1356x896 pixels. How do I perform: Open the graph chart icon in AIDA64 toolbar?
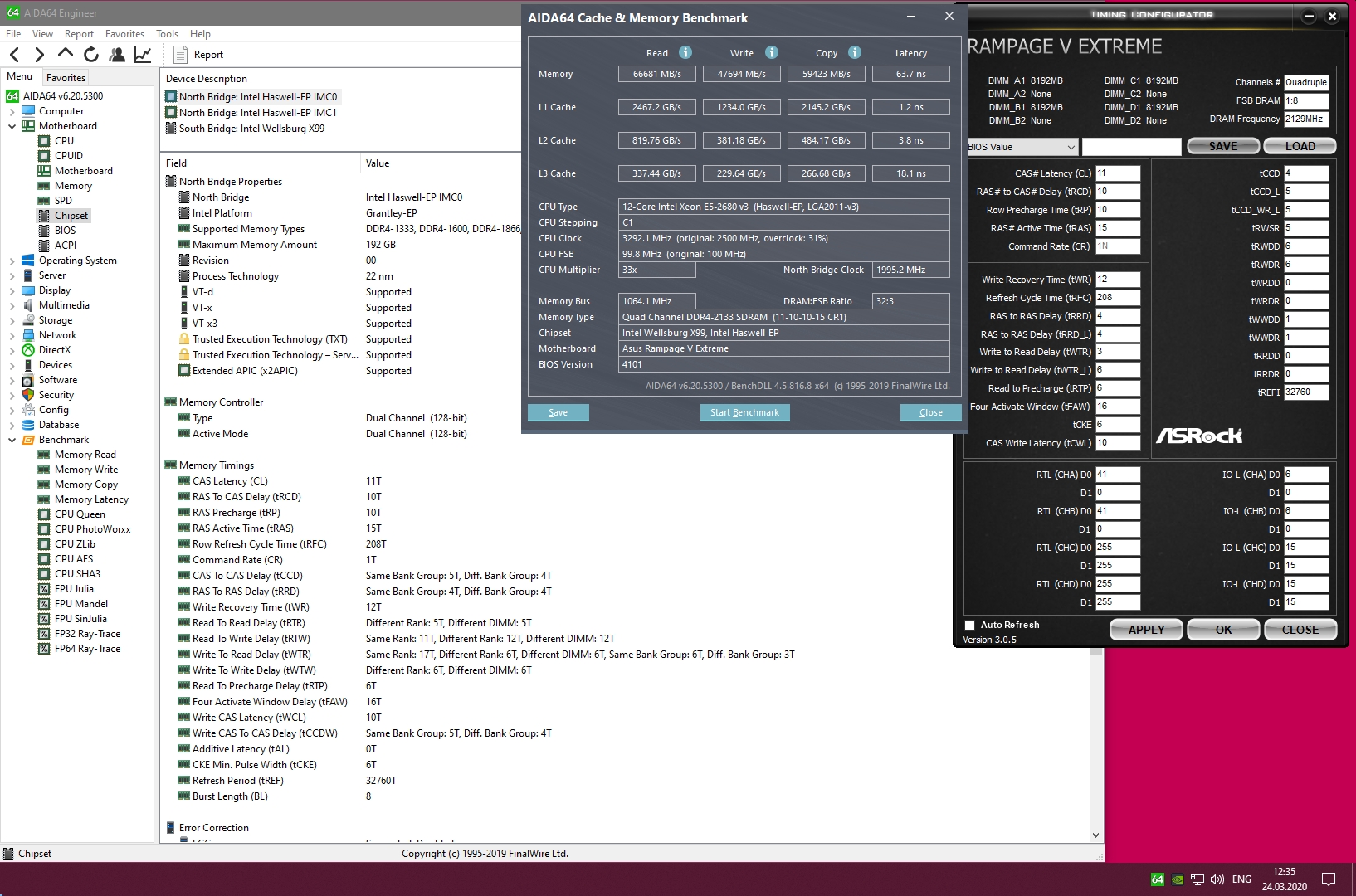coord(143,55)
